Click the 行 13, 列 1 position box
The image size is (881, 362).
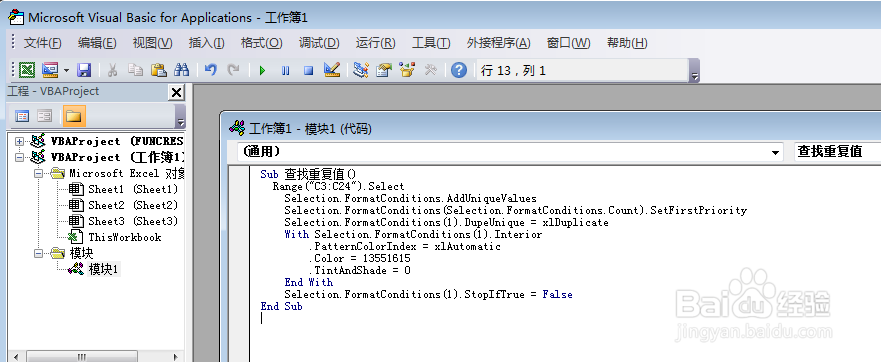point(582,71)
